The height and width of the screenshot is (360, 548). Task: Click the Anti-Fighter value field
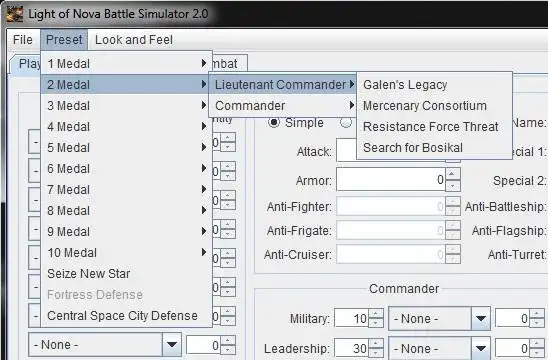coord(391,207)
